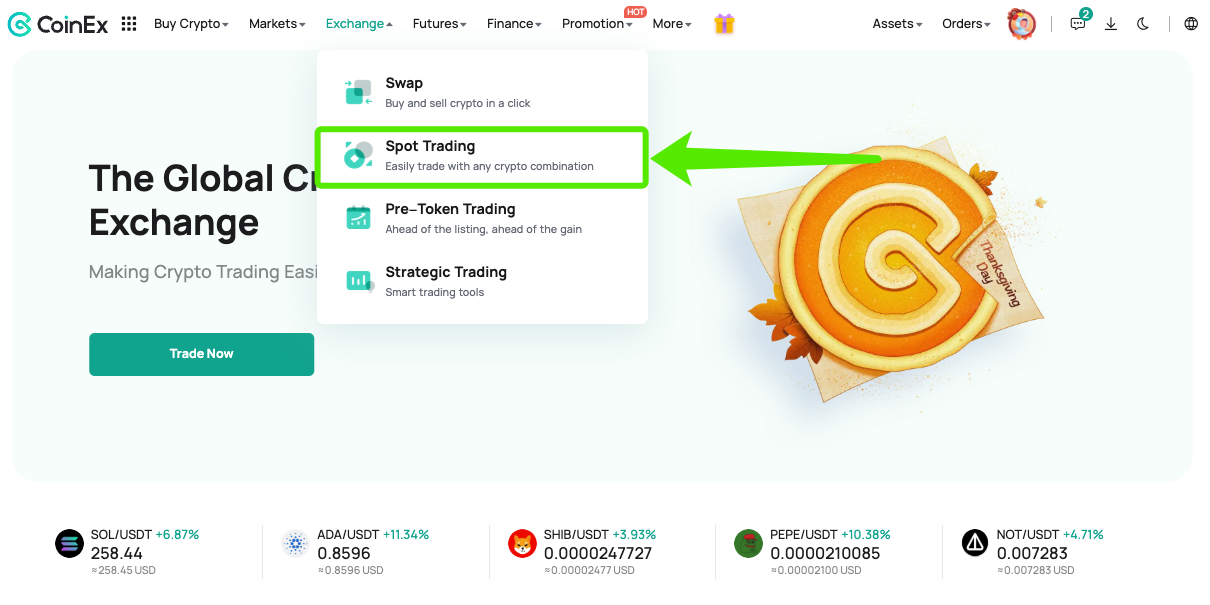Viewport: 1210px width, 605px height.
Task: Click the download app icon
Action: coord(1111,24)
